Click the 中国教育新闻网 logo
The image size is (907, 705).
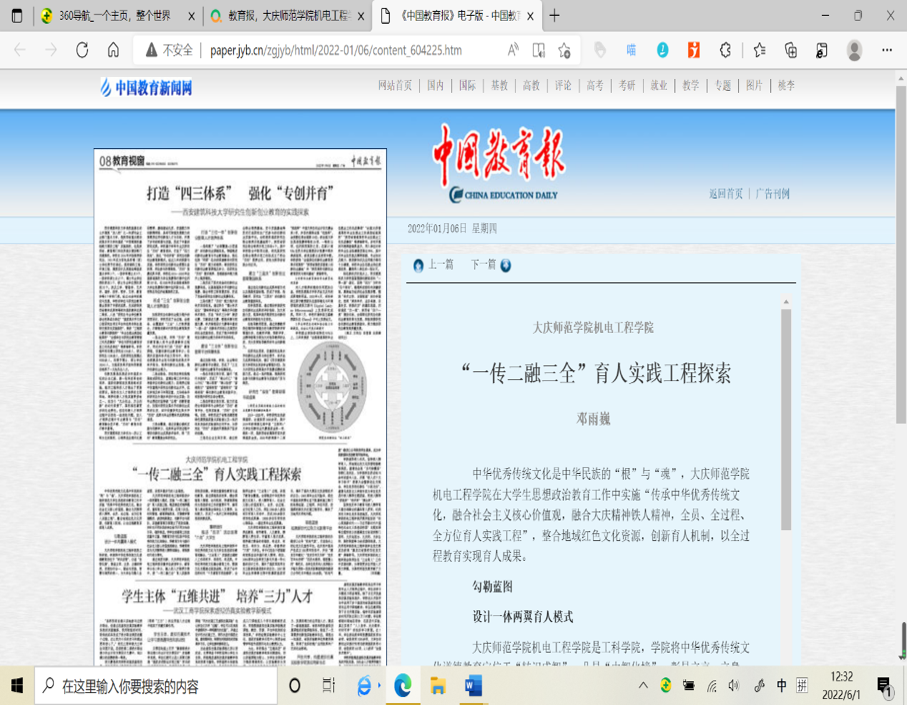click(x=146, y=87)
